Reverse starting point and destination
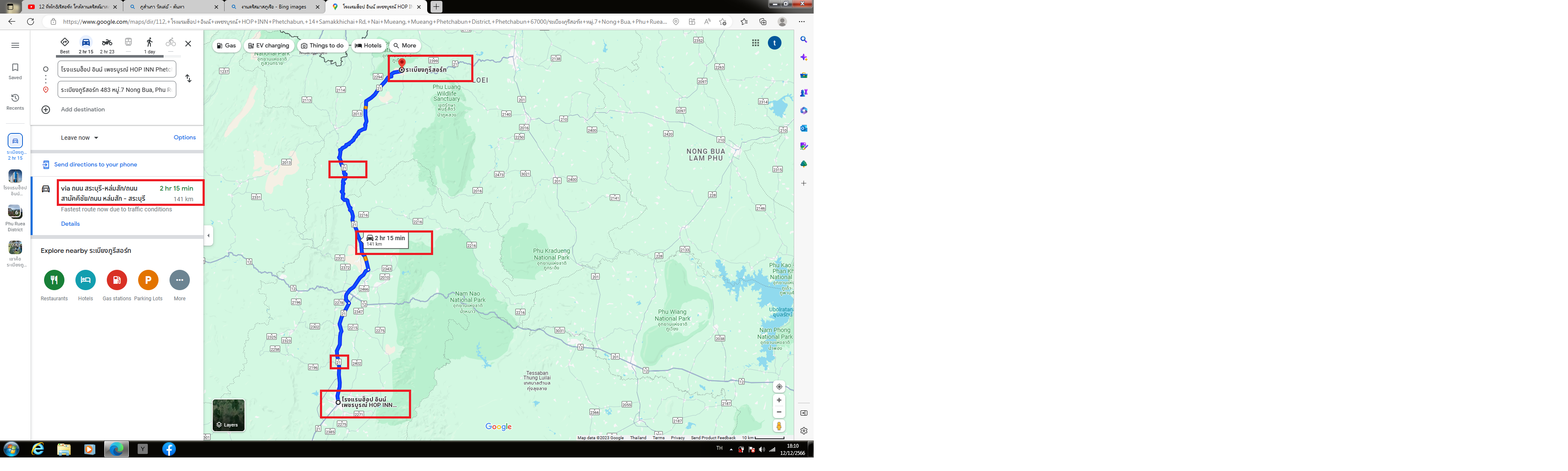Screen dimensions: 1568x471 [x=189, y=78]
